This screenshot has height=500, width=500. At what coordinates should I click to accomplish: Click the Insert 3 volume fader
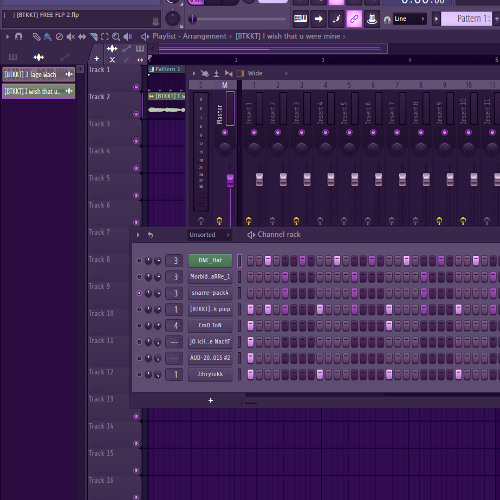307,180
